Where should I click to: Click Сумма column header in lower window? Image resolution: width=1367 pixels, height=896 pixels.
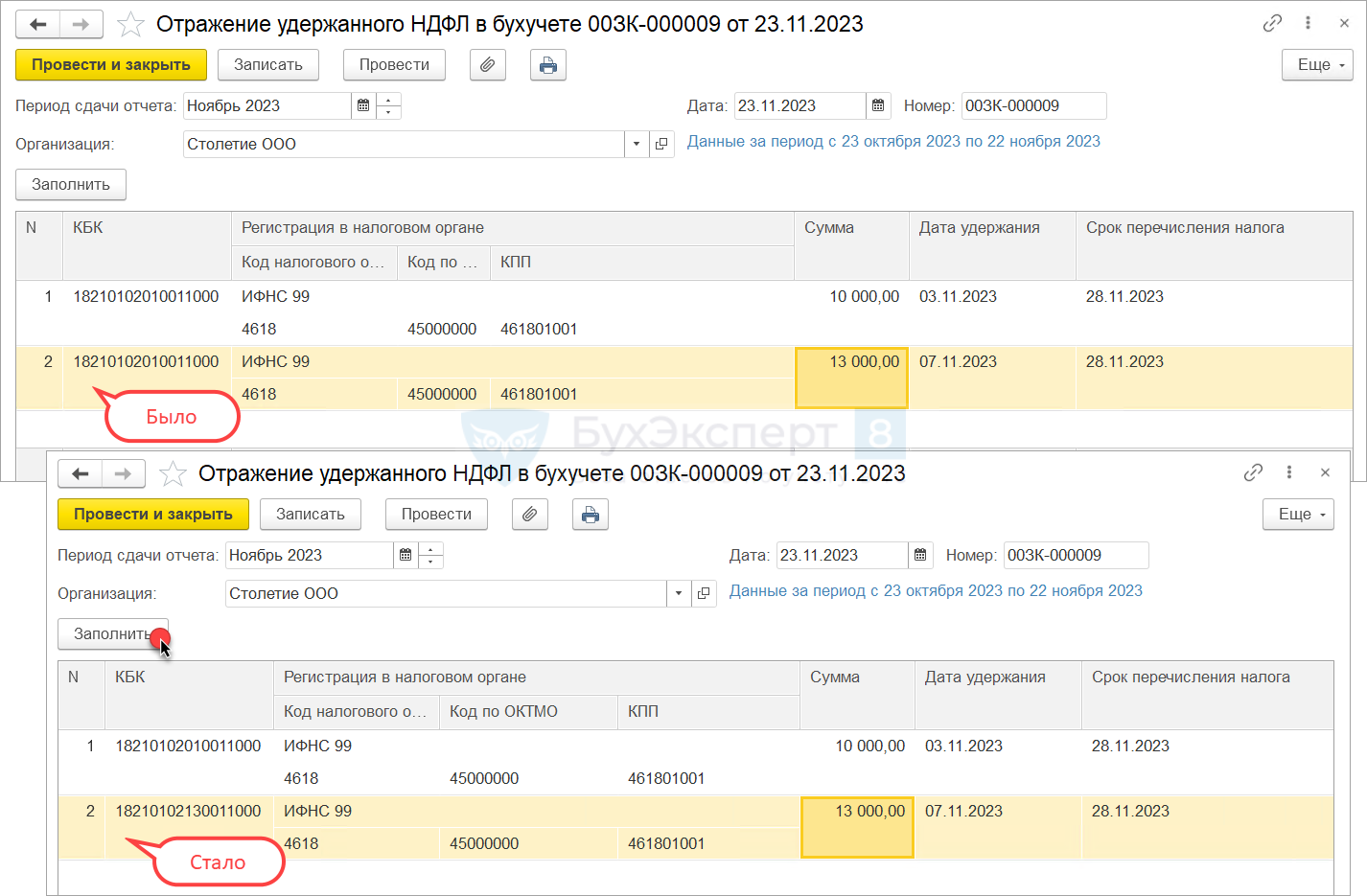pos(857,695)
